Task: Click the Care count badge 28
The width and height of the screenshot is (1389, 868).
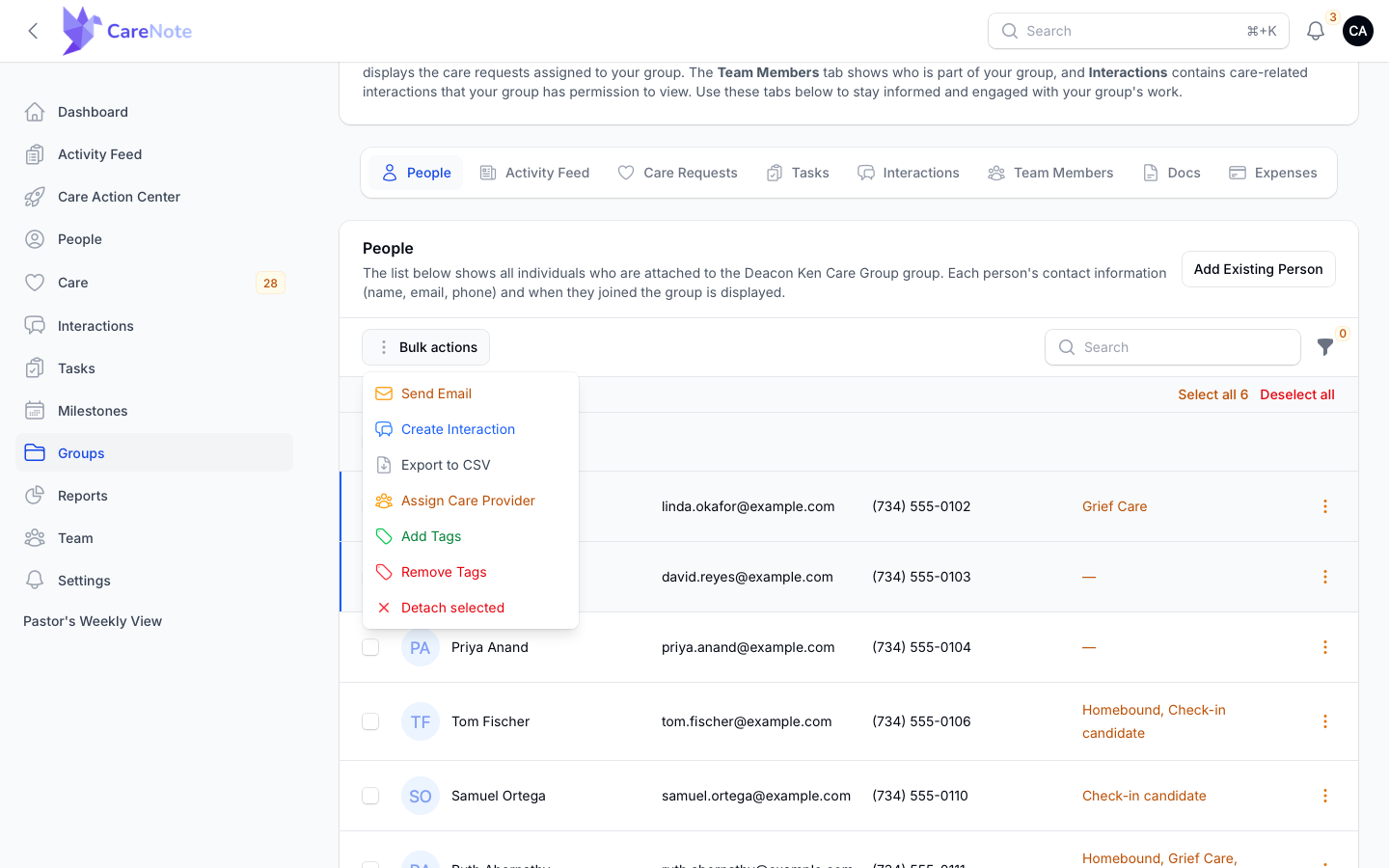Action: coord(270,283)
